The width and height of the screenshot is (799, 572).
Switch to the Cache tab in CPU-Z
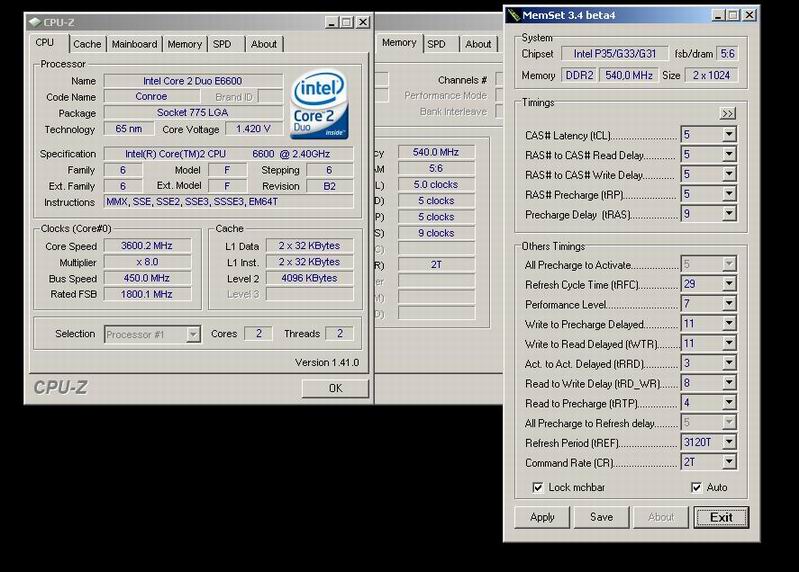(x=87, y=44)
